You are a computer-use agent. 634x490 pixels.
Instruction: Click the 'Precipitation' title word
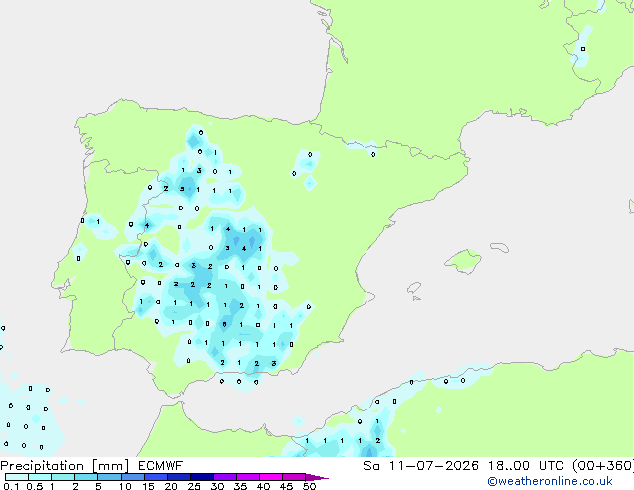[42, 466]
